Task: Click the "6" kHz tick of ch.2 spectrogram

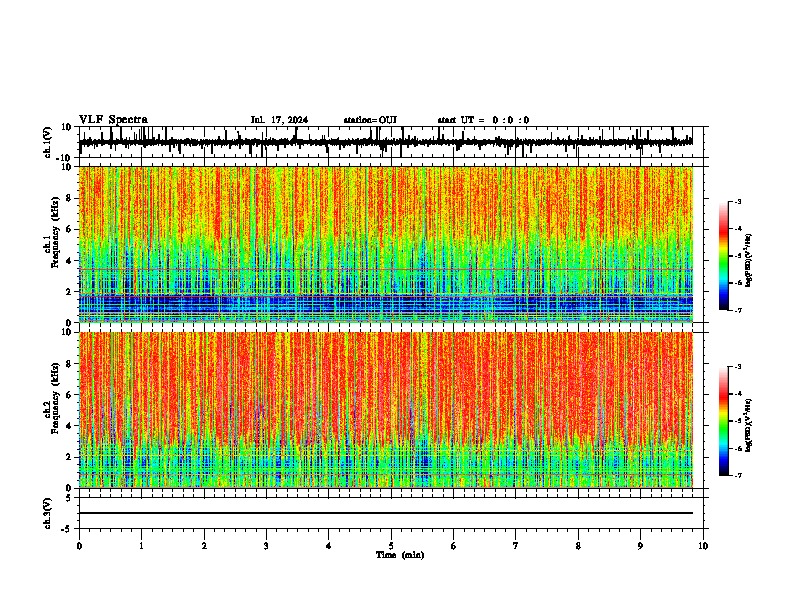Action: (69, 395)
